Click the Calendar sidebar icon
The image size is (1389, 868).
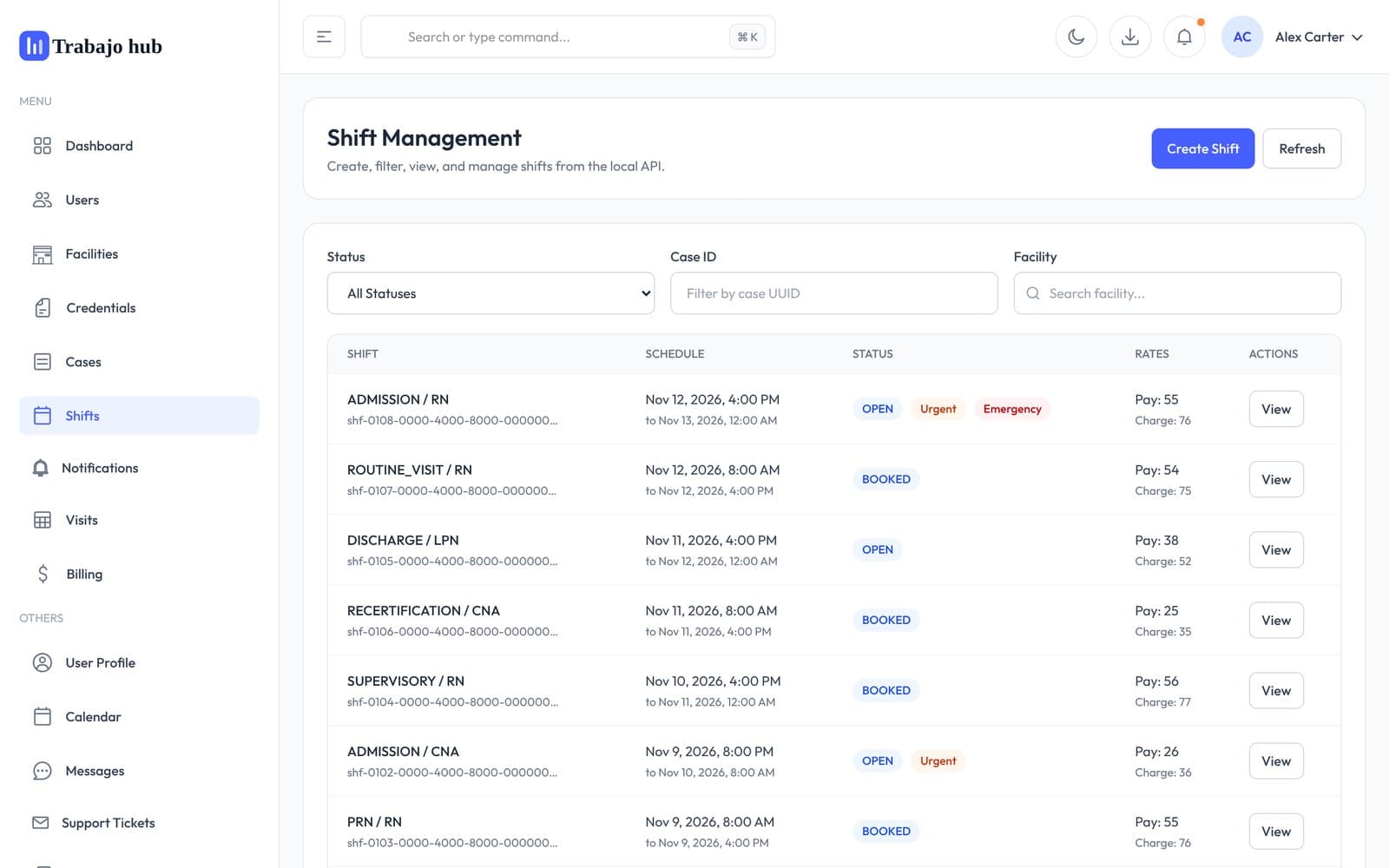tap(42, 716)
